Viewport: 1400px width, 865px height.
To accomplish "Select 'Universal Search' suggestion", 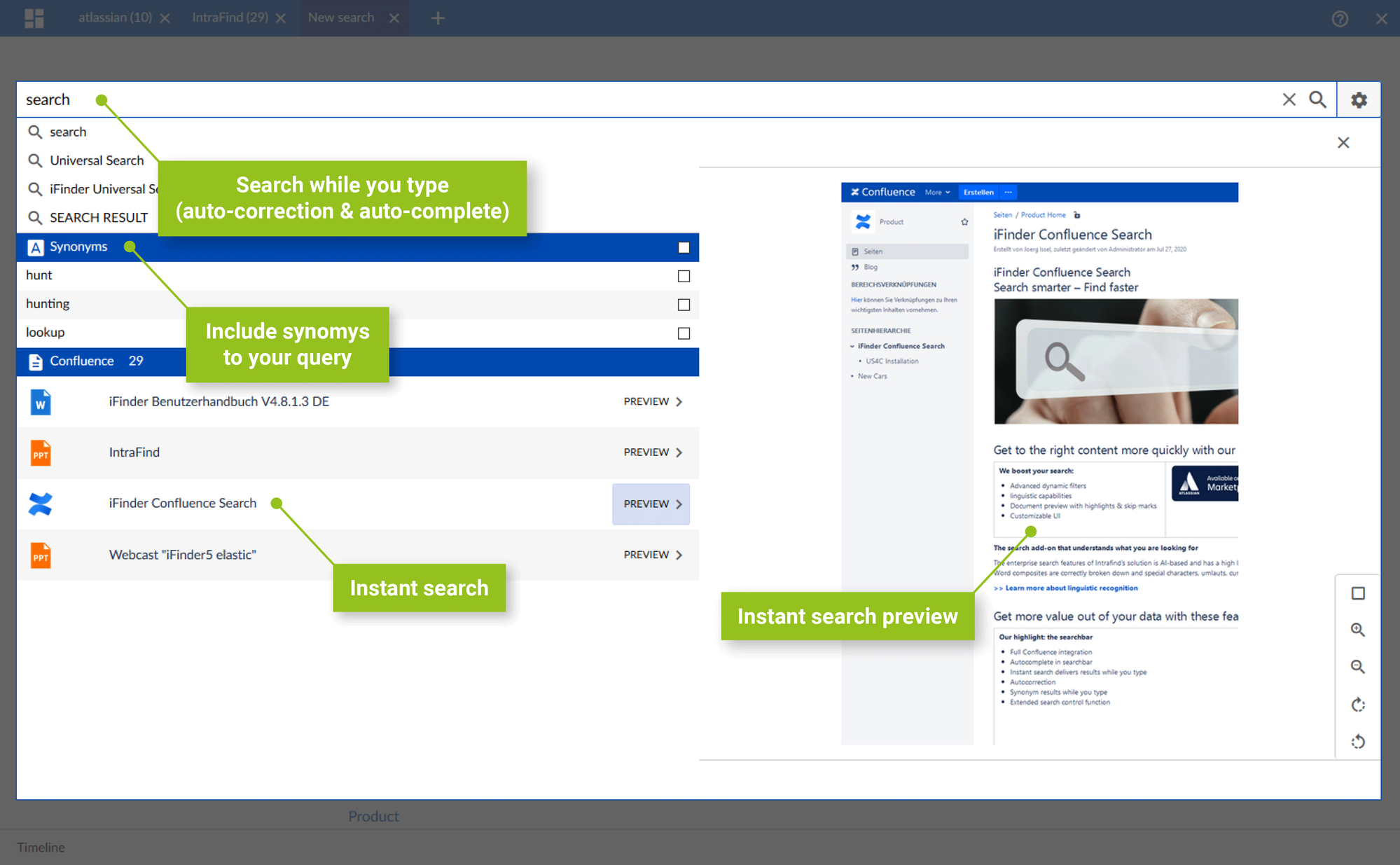I will (x=97, y=160).
